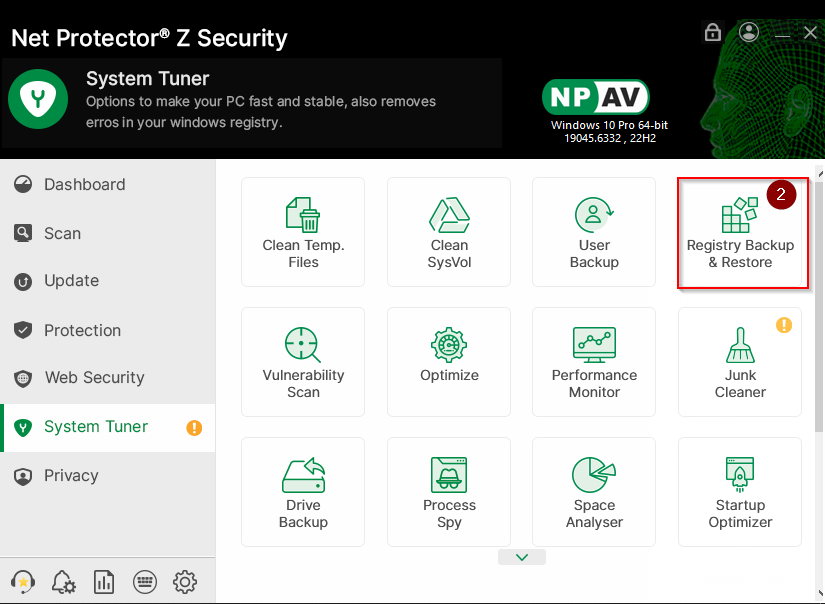Open the Privacy section in sidebar
The width and height of the screenshot is (825, 604).
pos(71,475)
